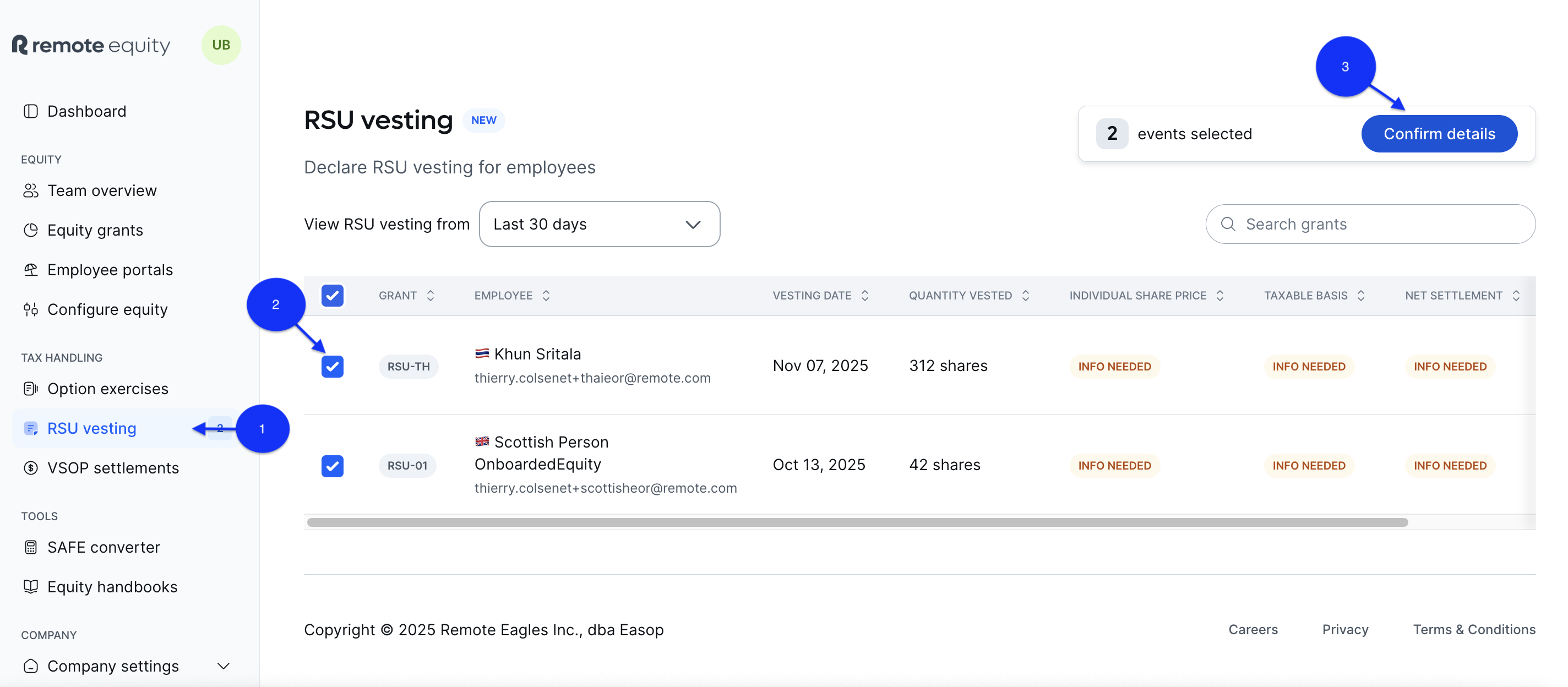This screenshot has height=687, width=1568.
Task: Uncheck the RSU-TH row checkbox
Action: 333,366
